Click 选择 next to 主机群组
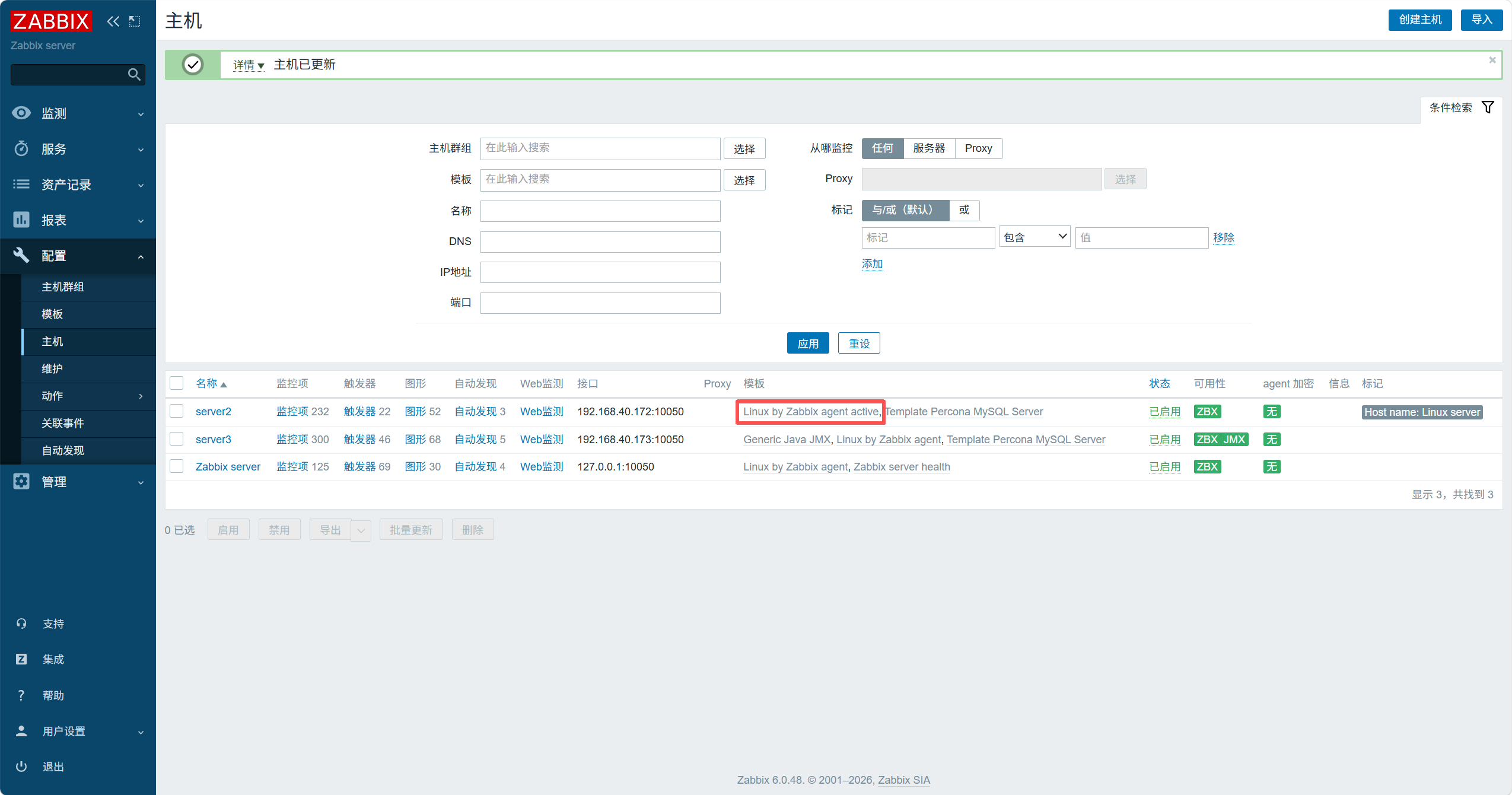This screenshot has width=1512, height=795. pos(744,149)
